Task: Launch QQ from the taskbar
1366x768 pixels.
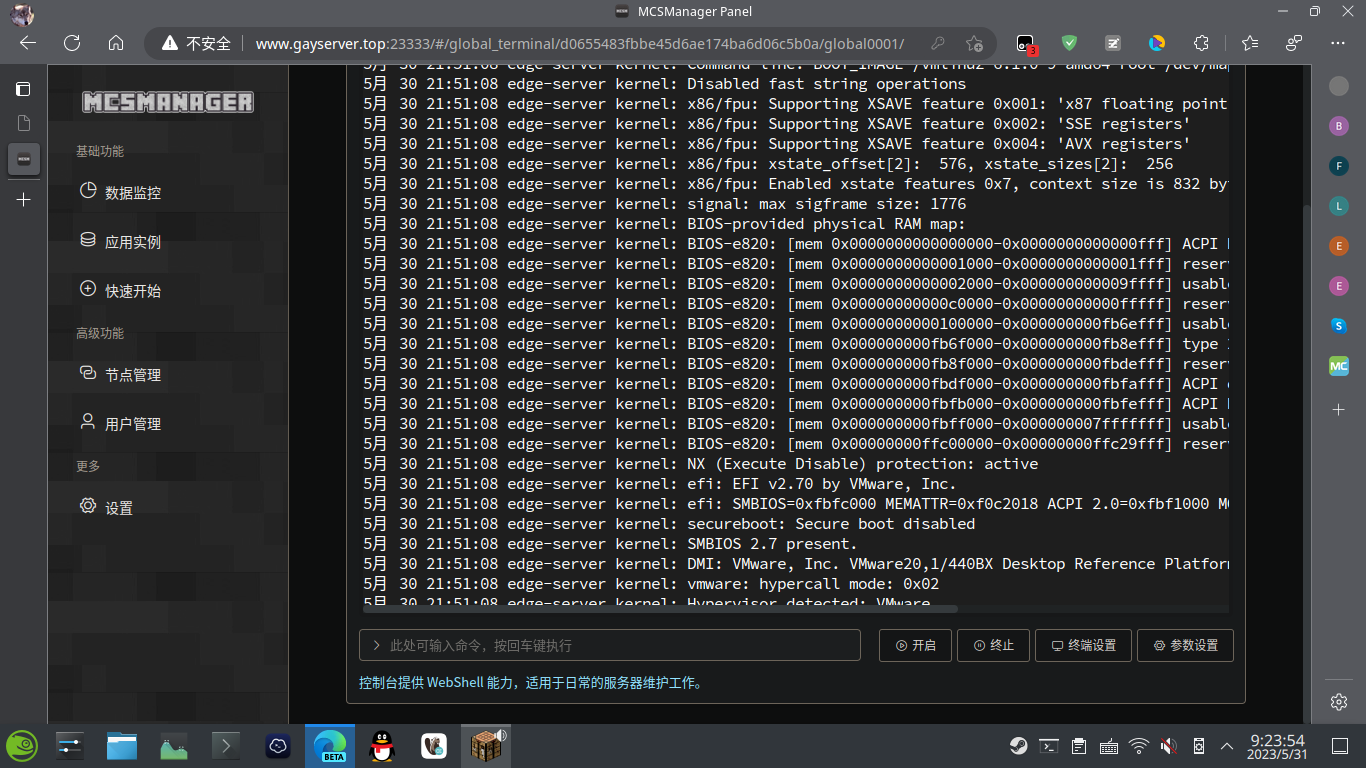Action: coord(381,746)
